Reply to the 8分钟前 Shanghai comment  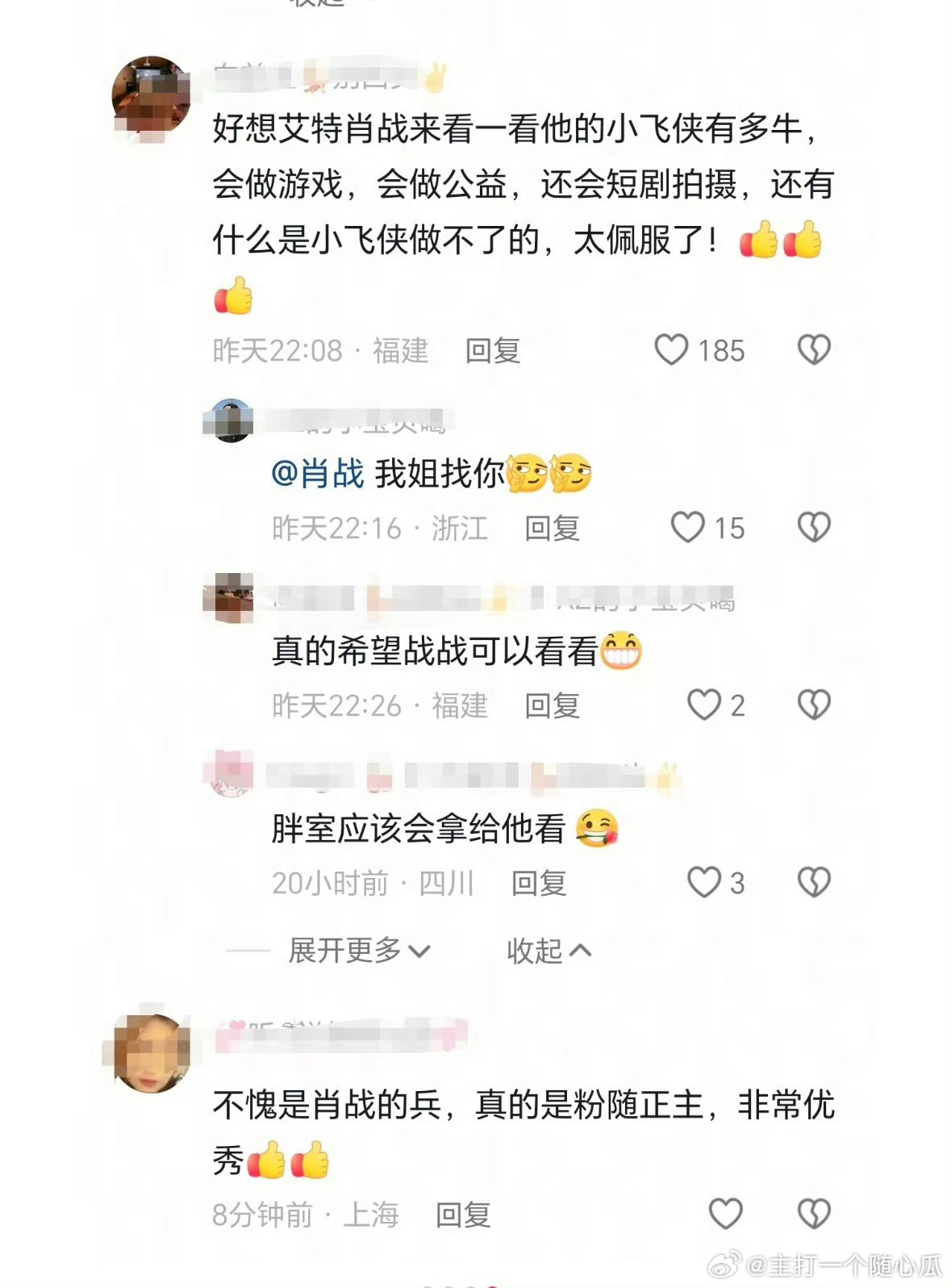(463, 1215)
